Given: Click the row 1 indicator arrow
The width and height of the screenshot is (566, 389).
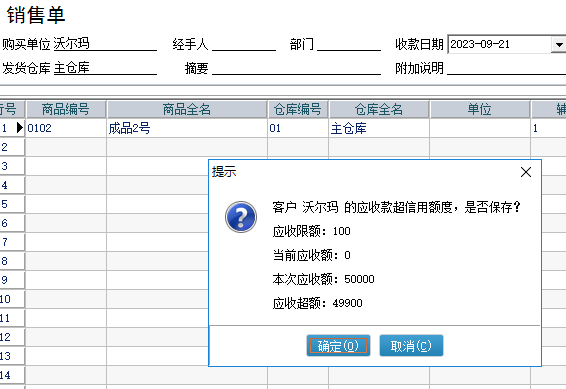Looking at the screenshot, I should pos(20,128).
